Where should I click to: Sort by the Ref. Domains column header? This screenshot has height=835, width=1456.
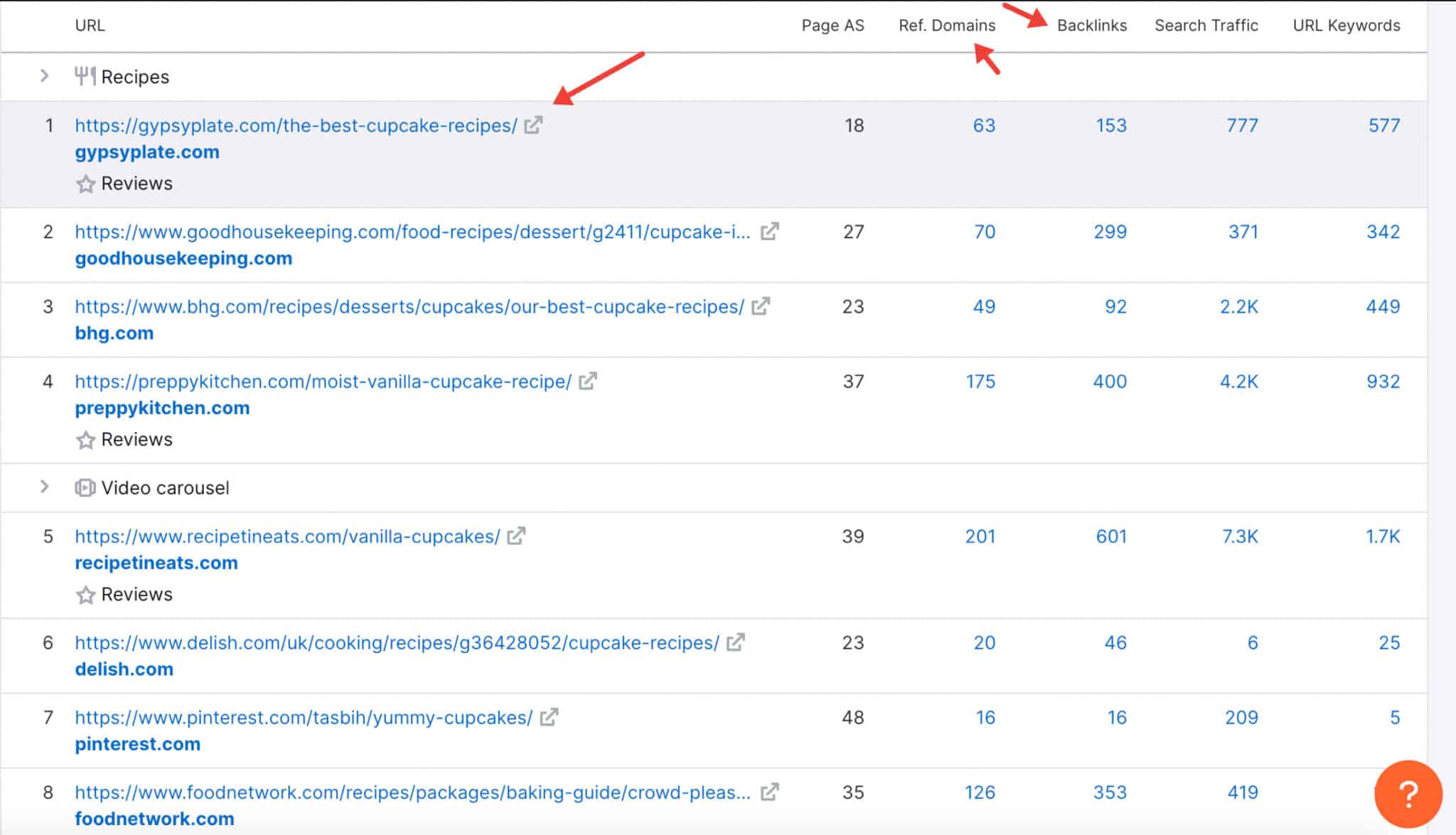[x=947, y=26]
